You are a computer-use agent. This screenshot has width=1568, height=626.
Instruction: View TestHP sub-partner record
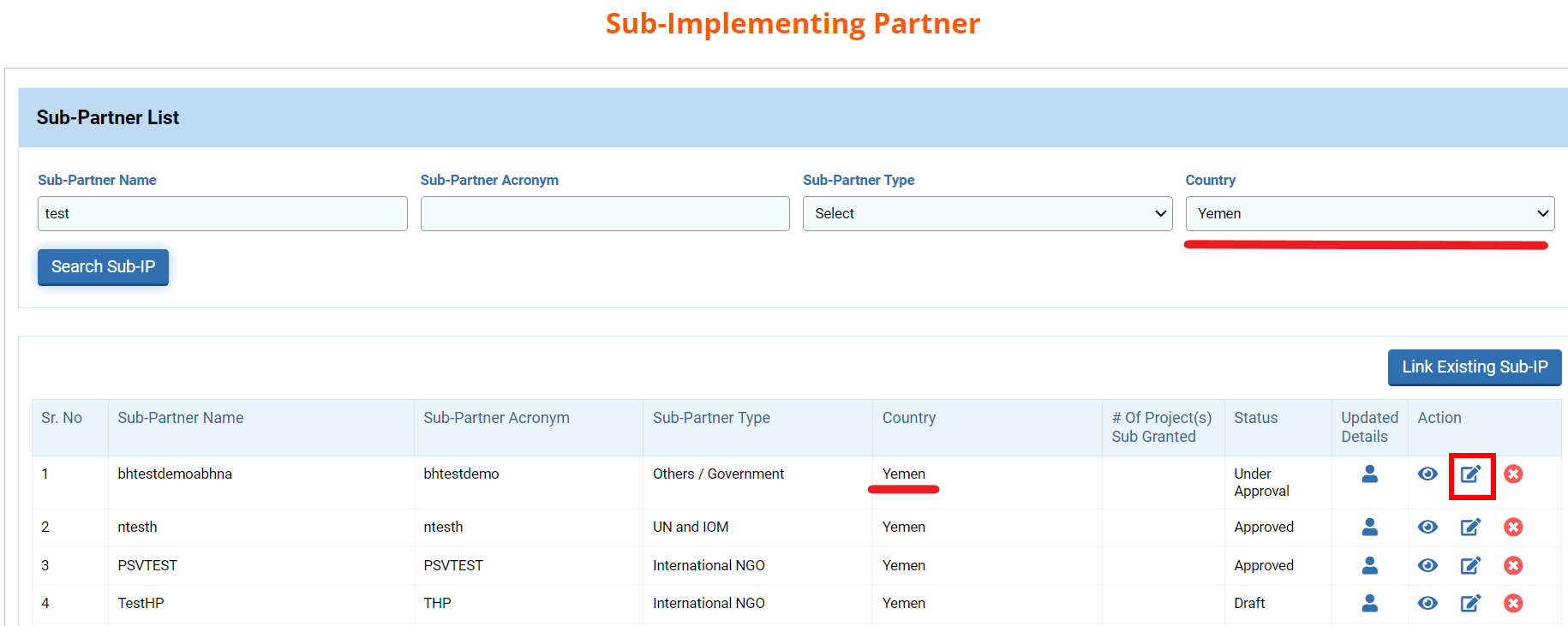pos(1427,603)
